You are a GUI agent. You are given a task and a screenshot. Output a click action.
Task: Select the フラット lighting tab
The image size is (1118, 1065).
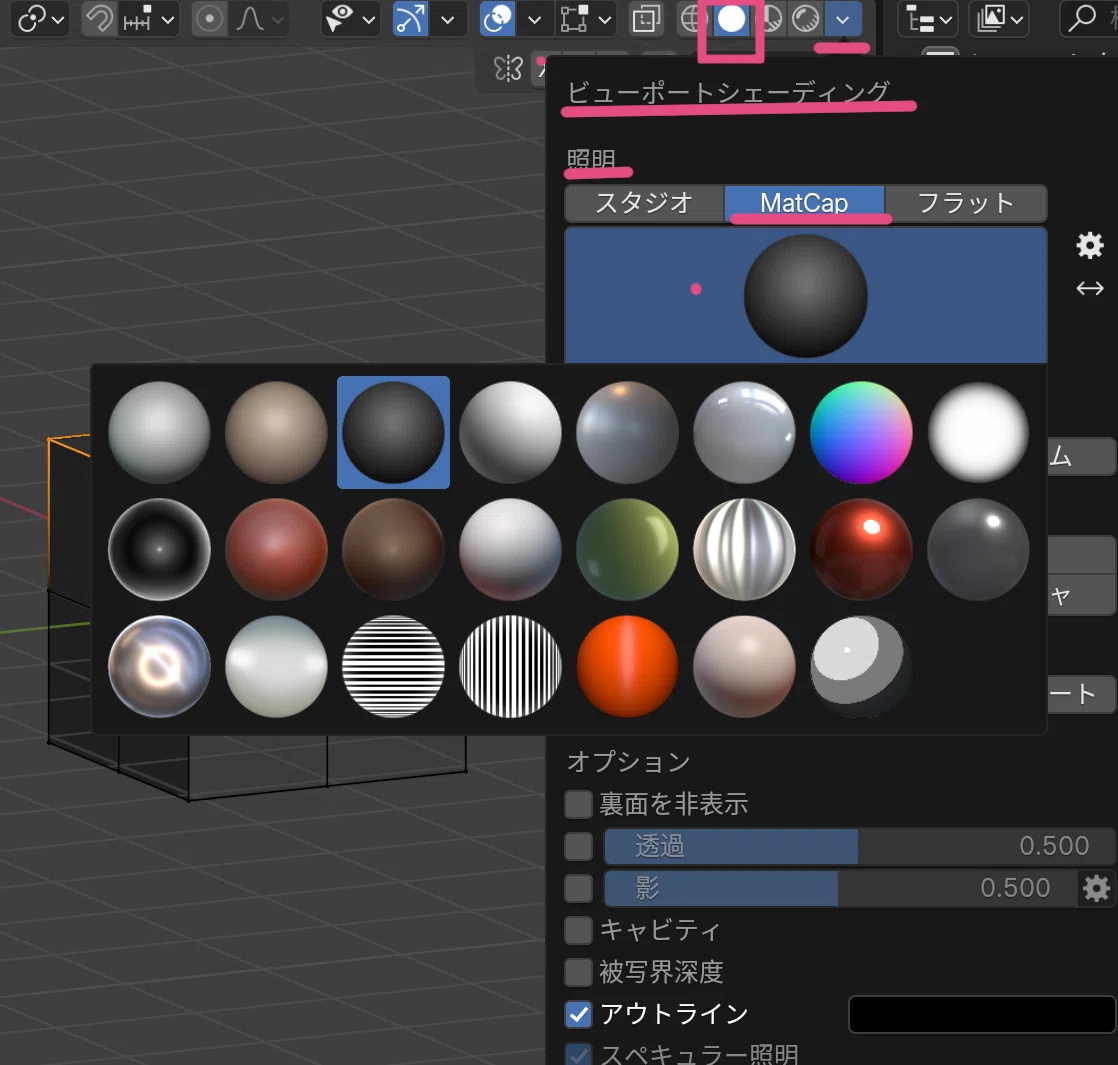click(965, 203)
